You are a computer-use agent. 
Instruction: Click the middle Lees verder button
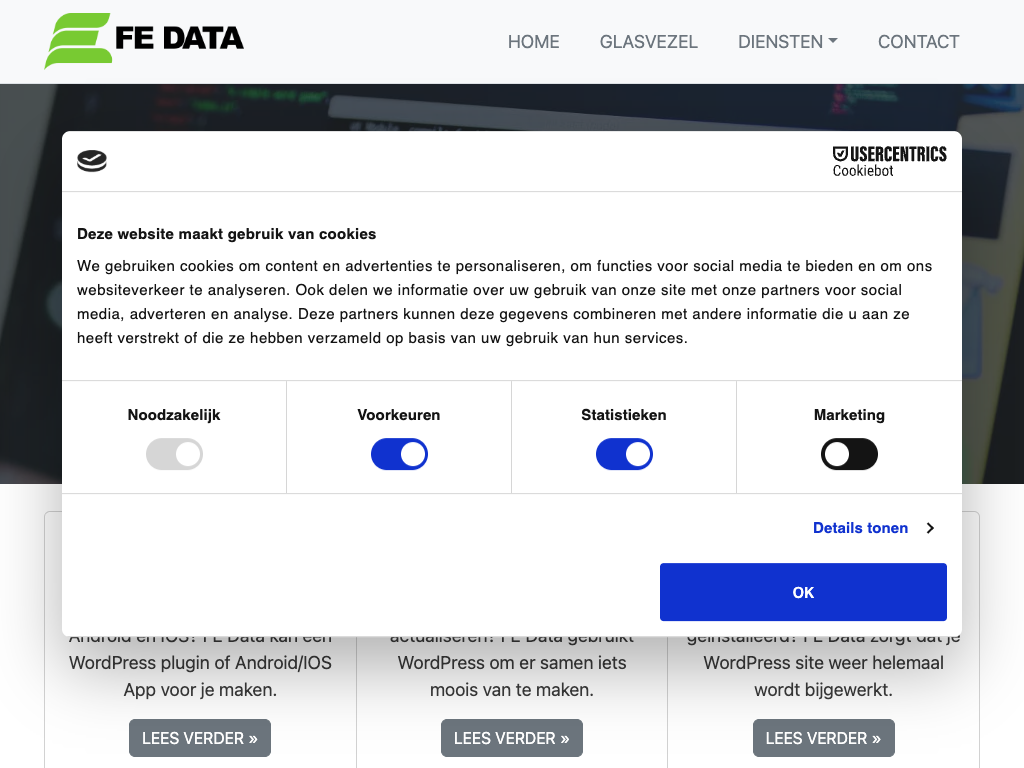click(512, 738)
